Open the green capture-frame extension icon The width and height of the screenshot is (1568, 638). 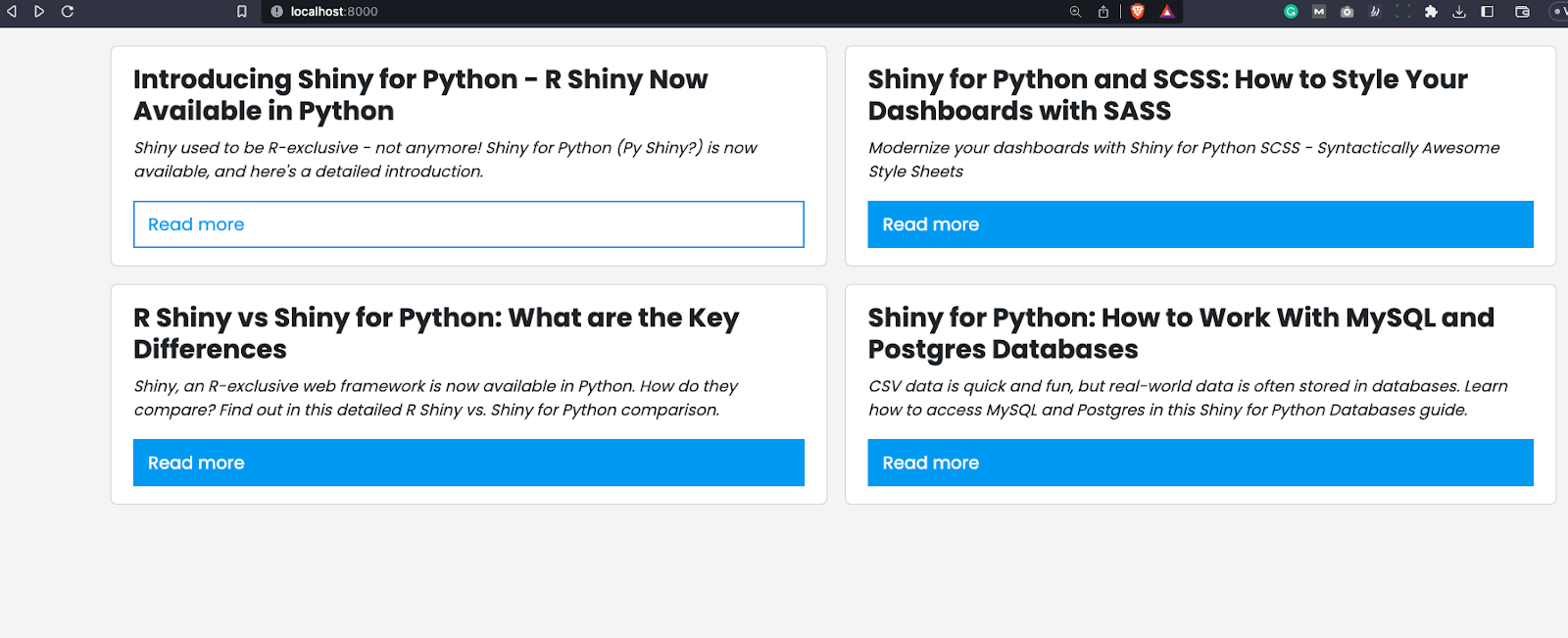click(x=1403, y=12)
